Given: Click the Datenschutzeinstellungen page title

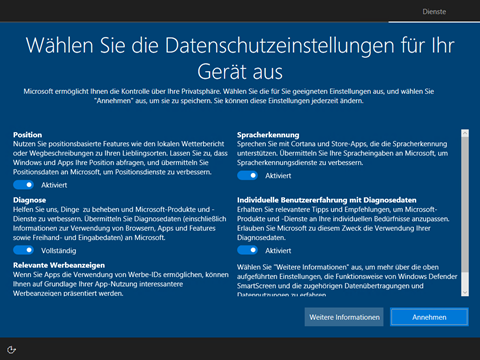Looking at the screenshot, I should coord(240,58).
